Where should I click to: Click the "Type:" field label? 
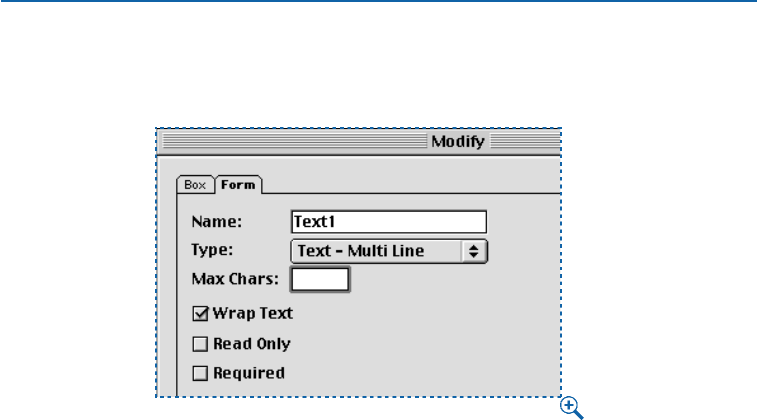pos(215,251)
